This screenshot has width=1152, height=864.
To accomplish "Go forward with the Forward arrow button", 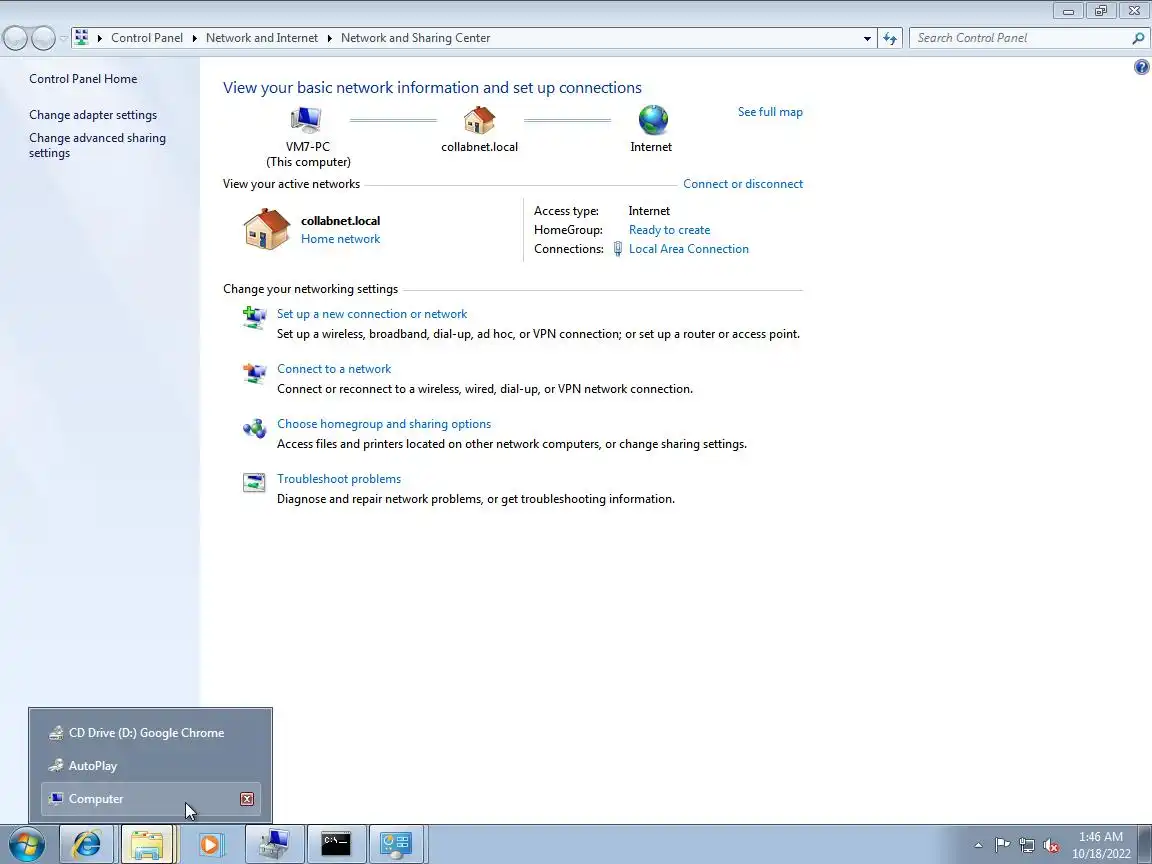I will 43,38.
